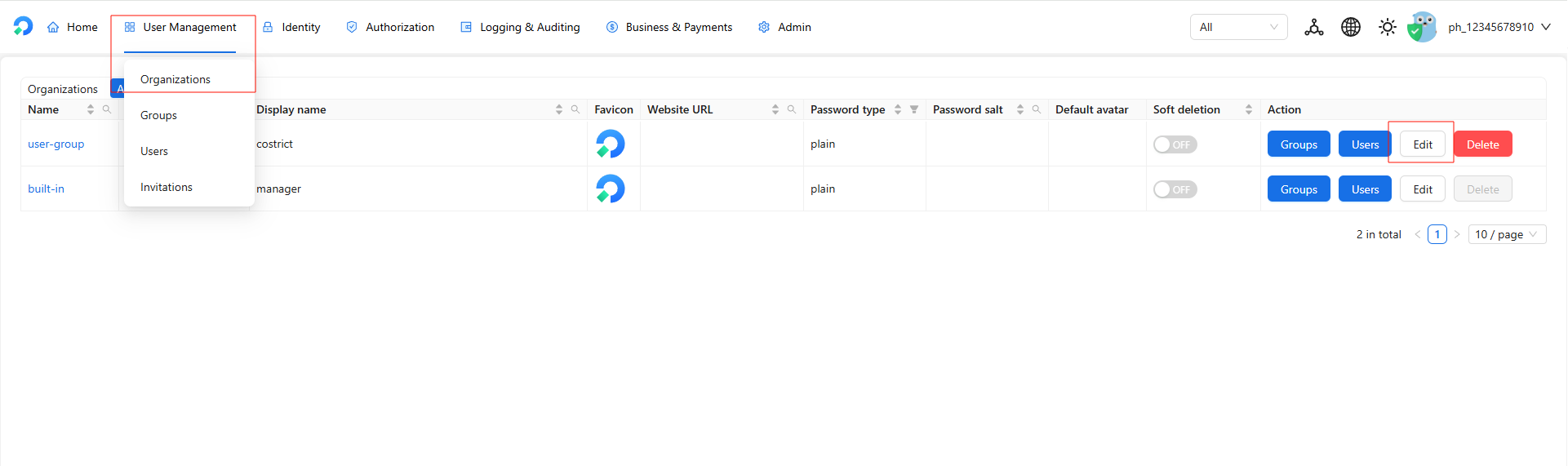Delete the user-group organization

click(x=1482, y=144)
